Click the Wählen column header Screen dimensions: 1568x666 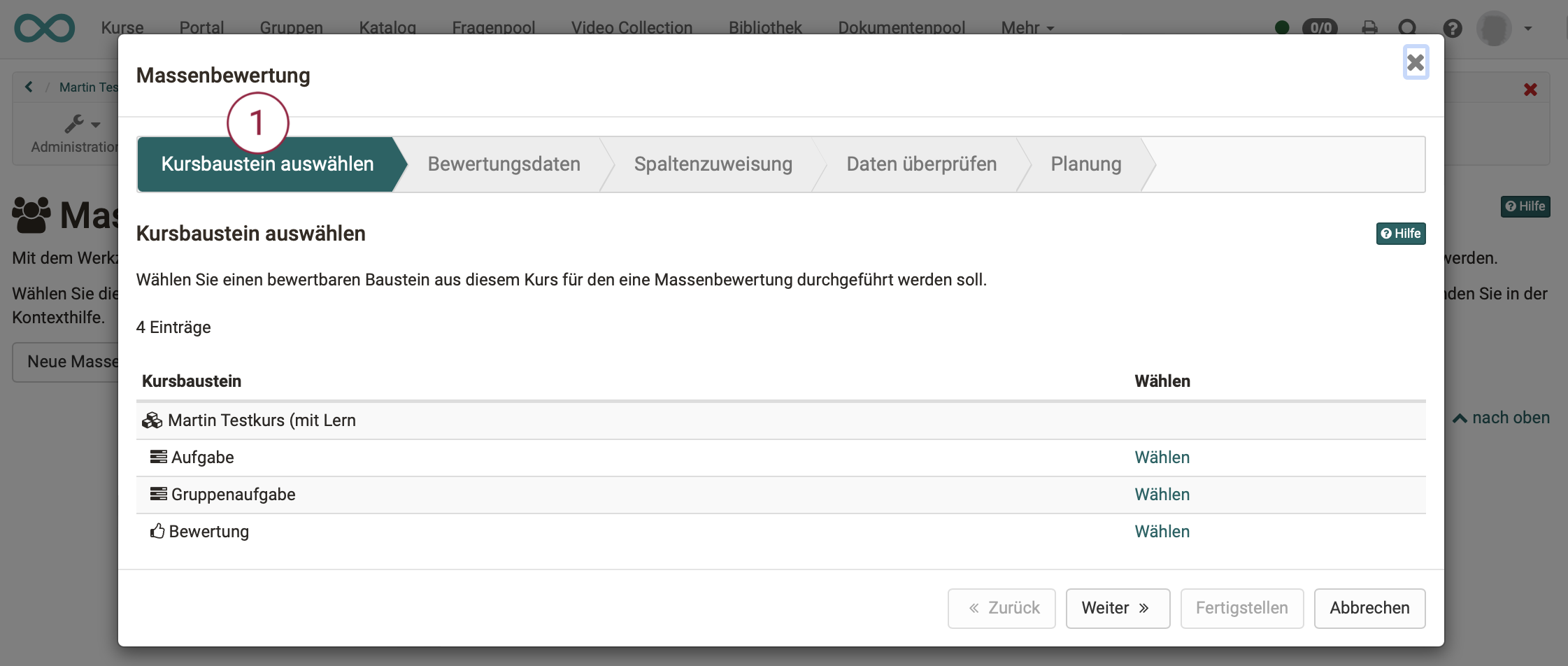[x=1162, y=381]
